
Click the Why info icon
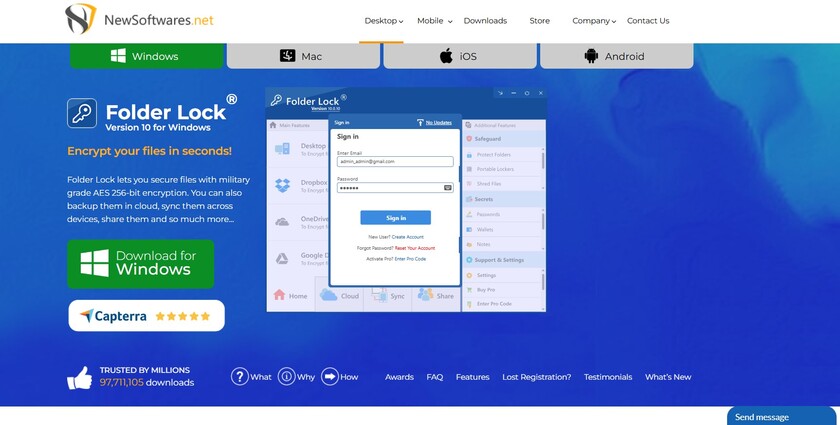(287, 376)
